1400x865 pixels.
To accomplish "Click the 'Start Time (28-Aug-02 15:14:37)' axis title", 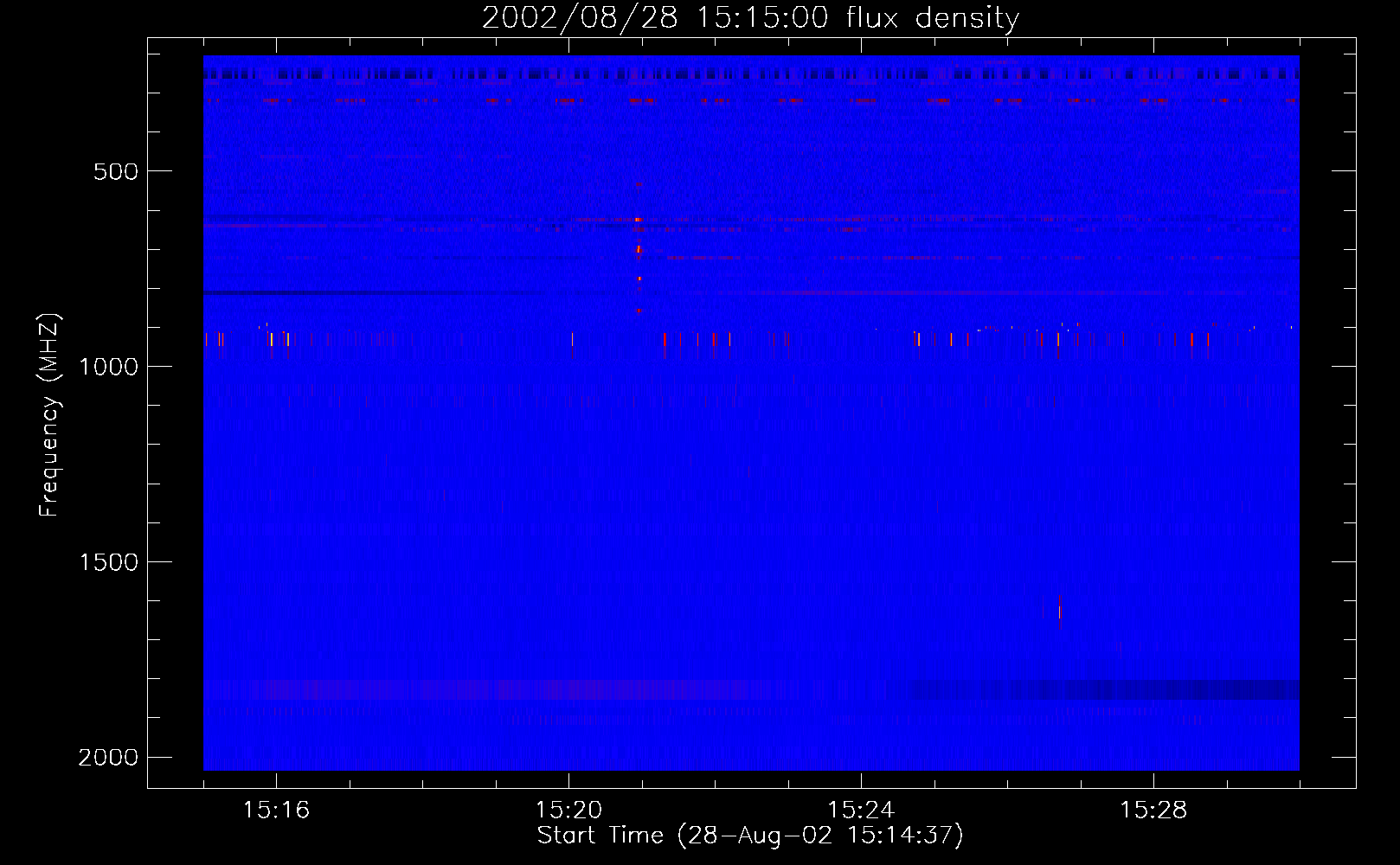I will (750, 836).
